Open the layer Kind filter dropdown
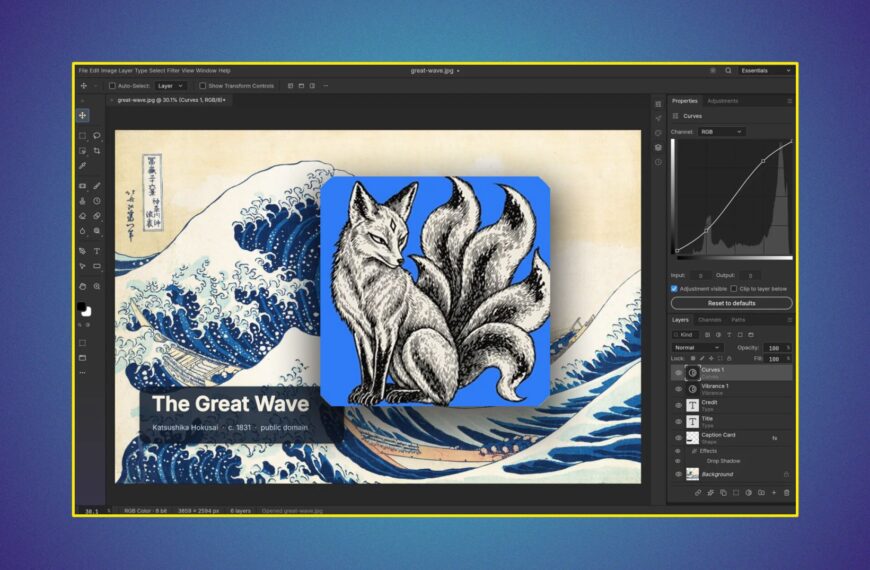 [x=686, y=335]
